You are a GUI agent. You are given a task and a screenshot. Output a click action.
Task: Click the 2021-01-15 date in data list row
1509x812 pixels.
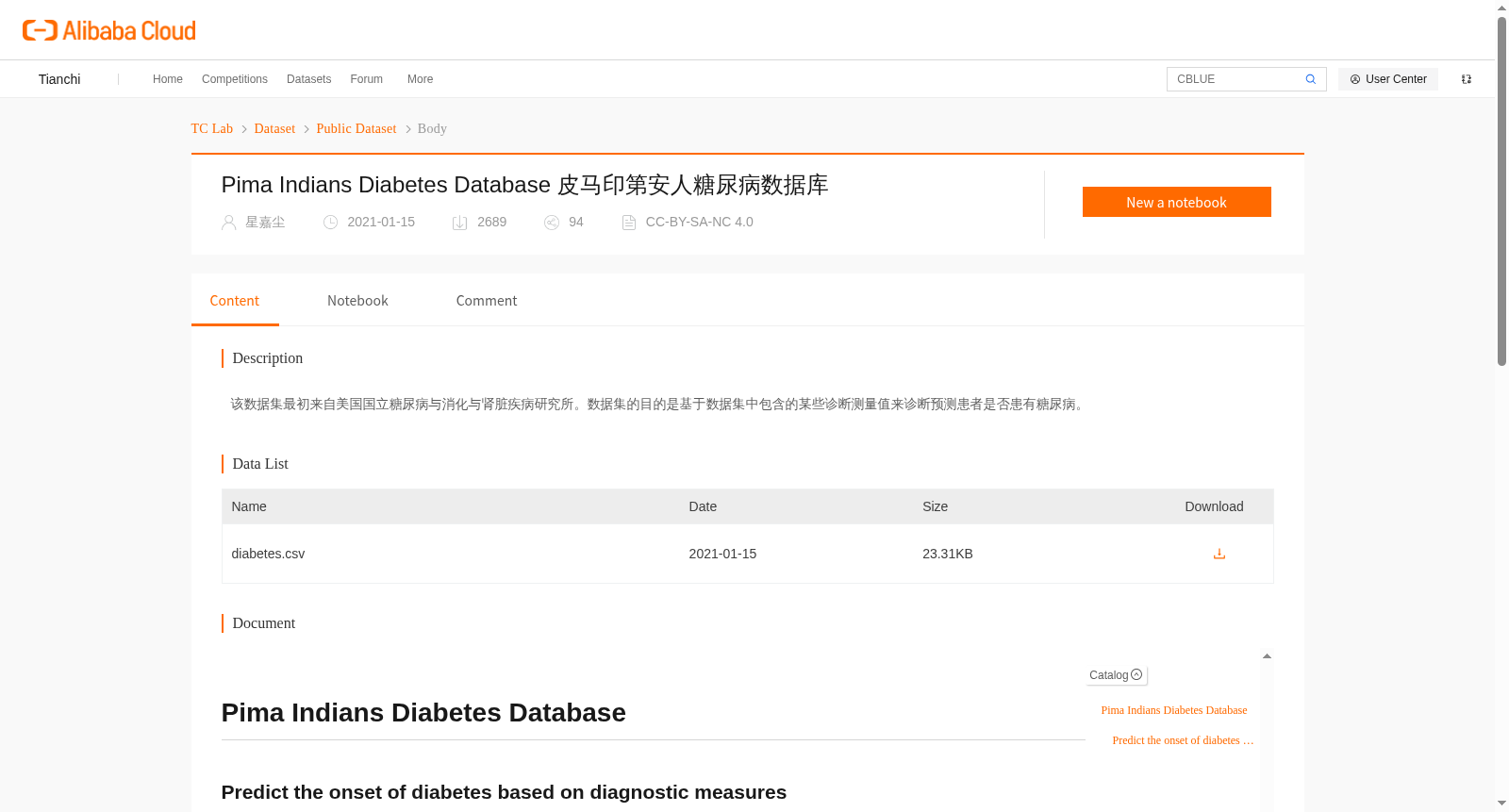722,554
